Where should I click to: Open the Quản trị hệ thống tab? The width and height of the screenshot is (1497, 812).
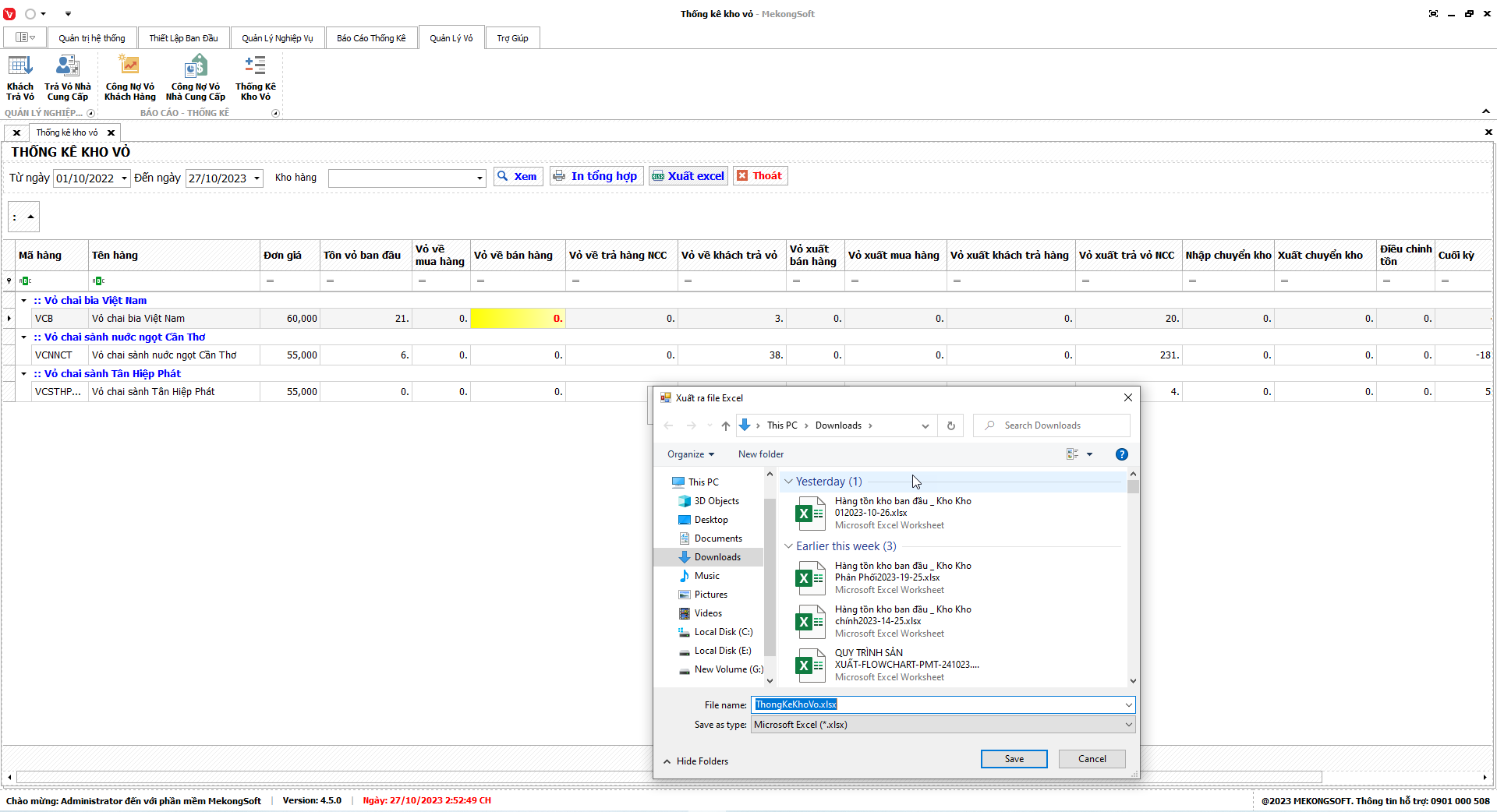[91, 38]
